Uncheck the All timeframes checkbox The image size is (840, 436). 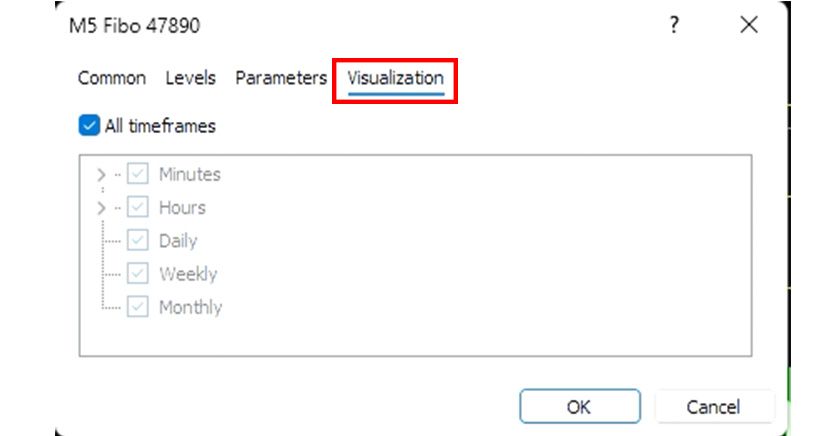click(x=89, y=126)
